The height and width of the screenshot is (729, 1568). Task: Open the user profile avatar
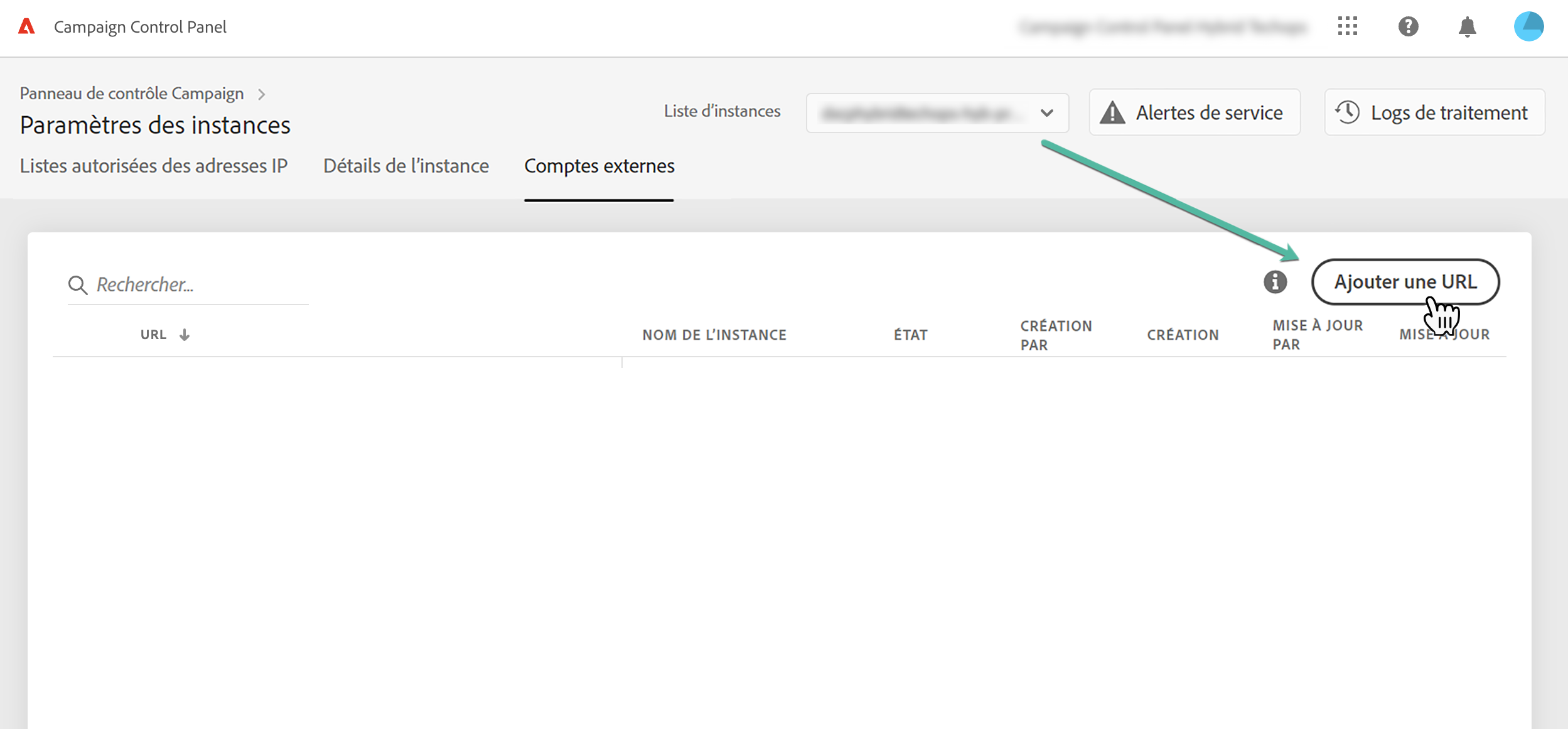click(x=1528, y=26)
